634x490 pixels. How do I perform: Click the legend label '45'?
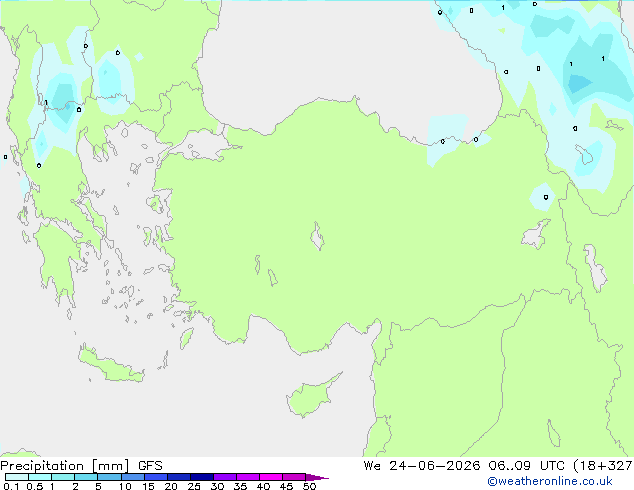point(286,486)
